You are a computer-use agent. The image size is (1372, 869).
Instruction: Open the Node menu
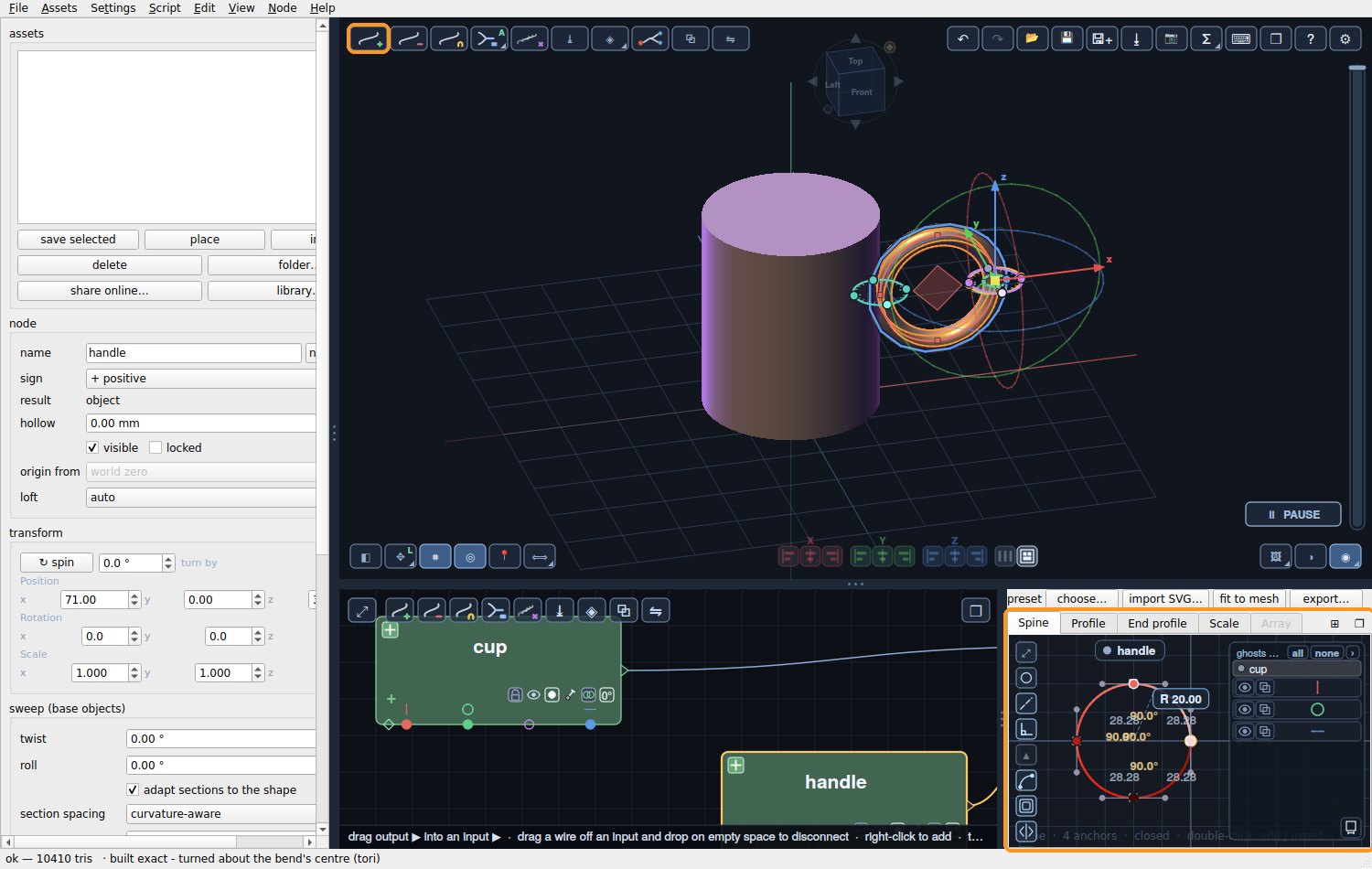click(282, 7)
